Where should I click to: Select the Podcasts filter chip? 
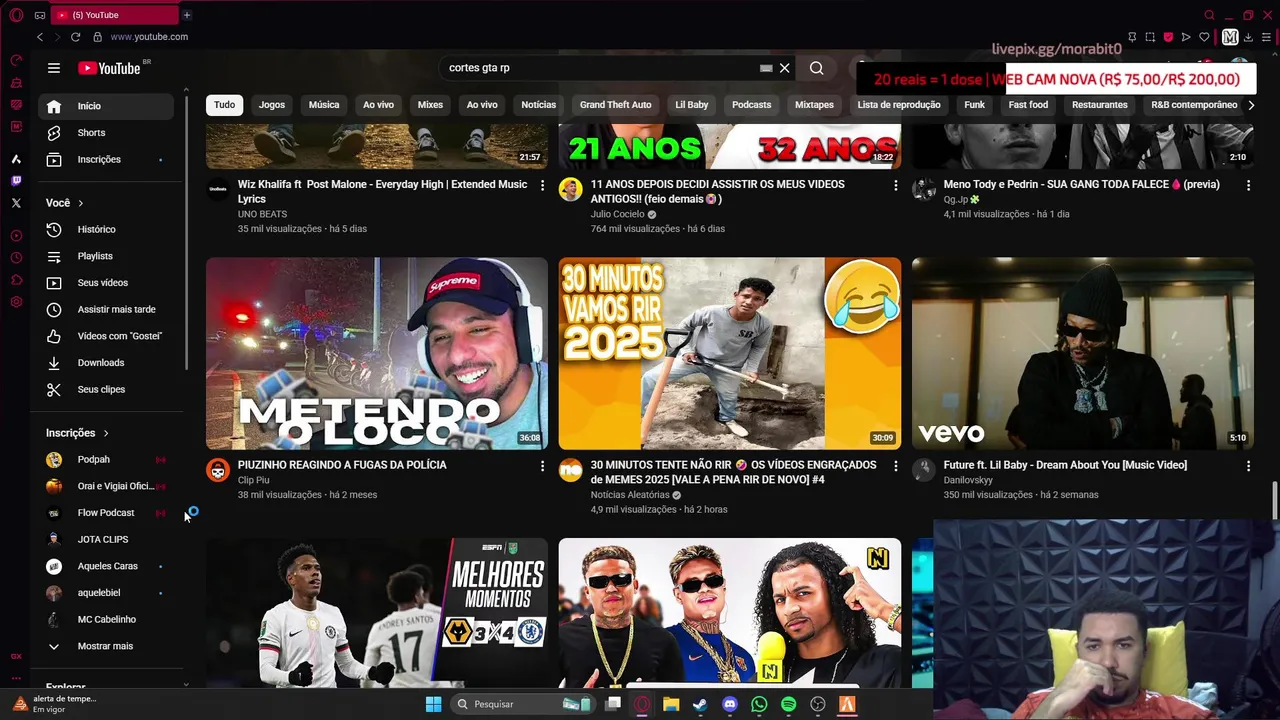(x=751, y=105)
